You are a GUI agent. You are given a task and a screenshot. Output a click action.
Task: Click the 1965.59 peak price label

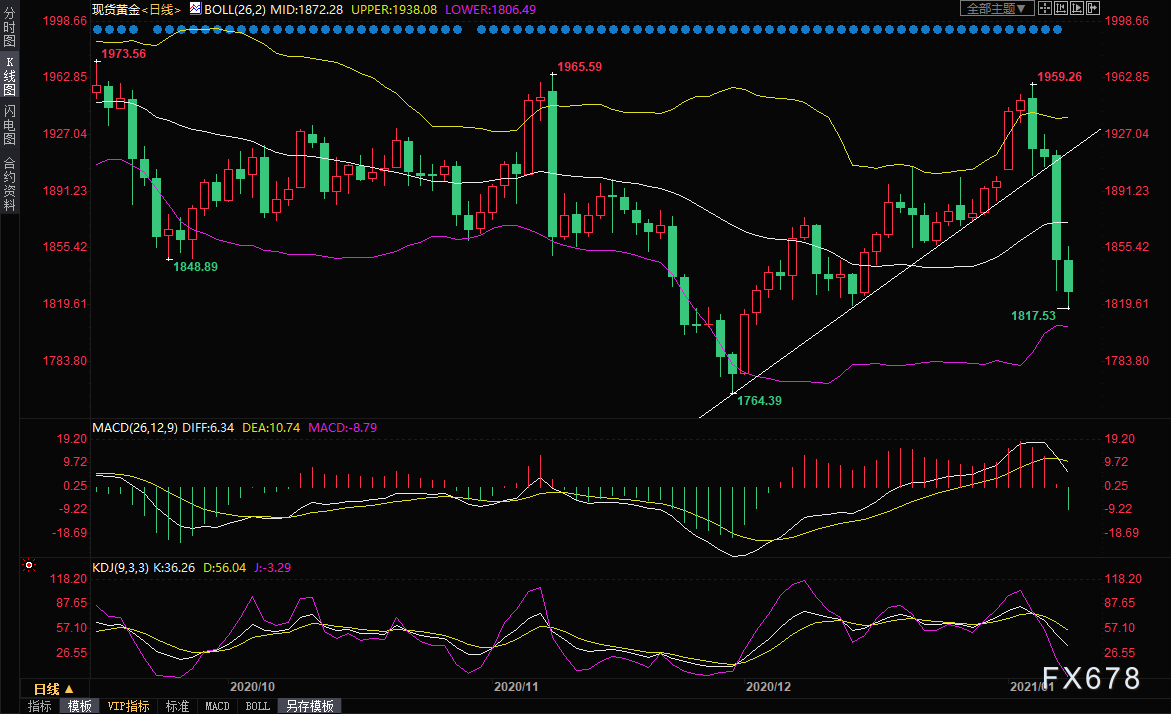(x=580, y=66)
